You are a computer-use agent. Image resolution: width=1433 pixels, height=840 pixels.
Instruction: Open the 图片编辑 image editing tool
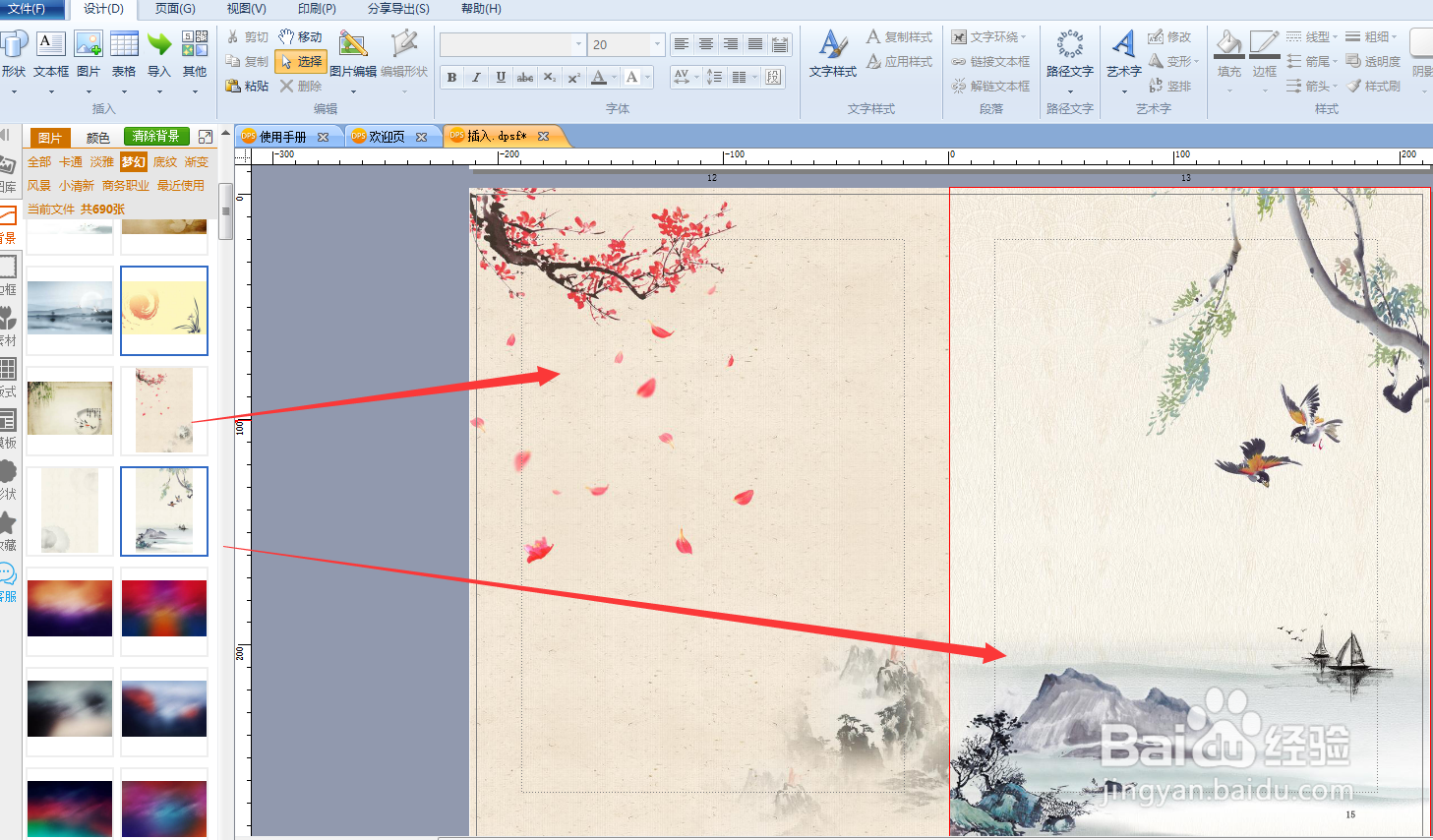[353, 45]
